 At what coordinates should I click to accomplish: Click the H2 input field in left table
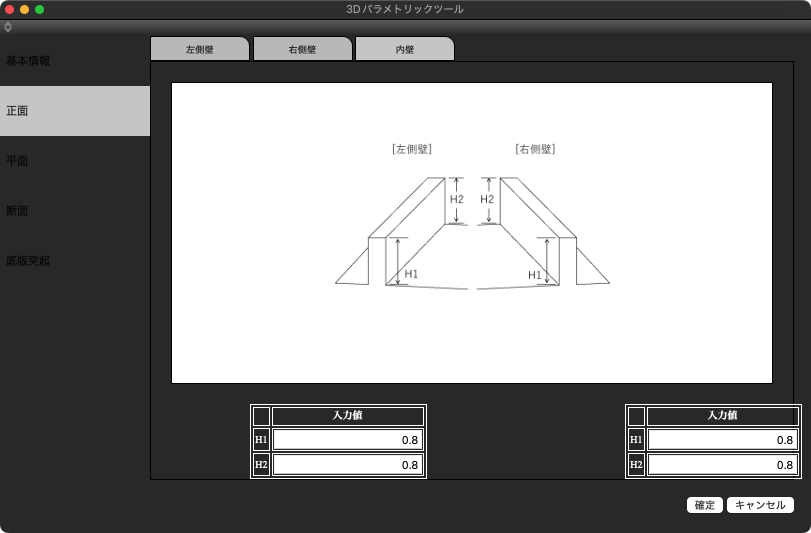pyautogui.click(x=347, y=465)
